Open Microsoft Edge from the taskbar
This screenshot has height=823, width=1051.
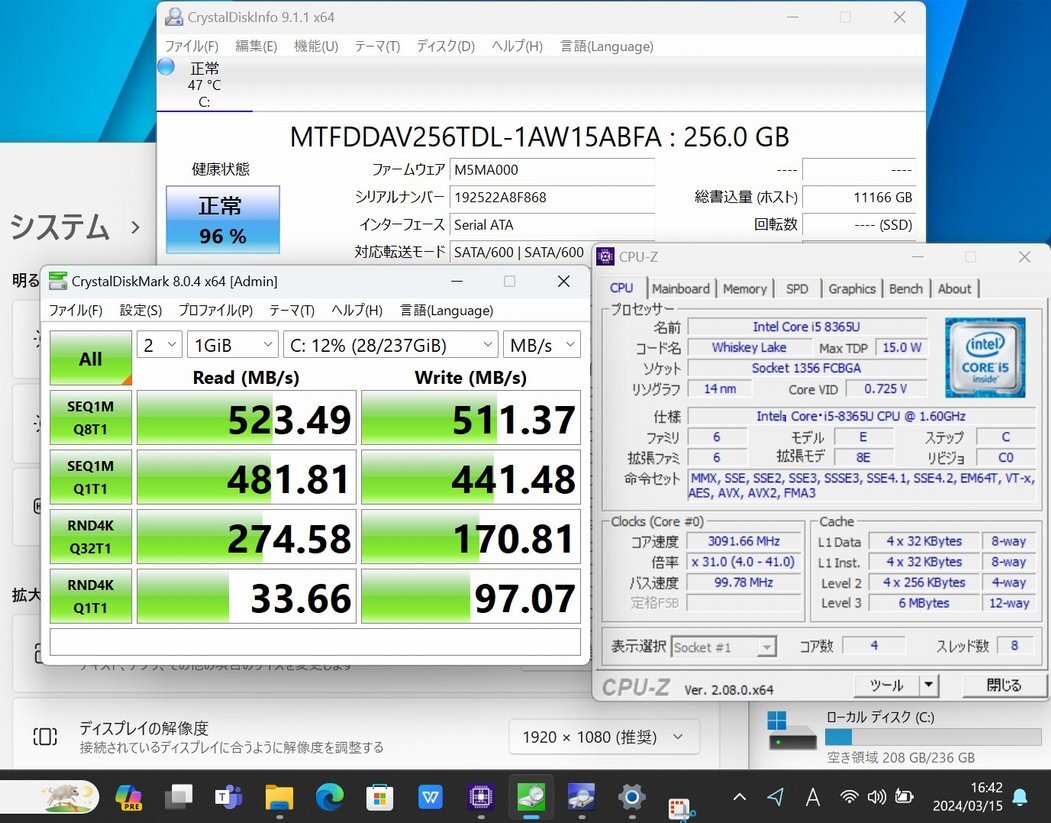(x=329, y=797)
